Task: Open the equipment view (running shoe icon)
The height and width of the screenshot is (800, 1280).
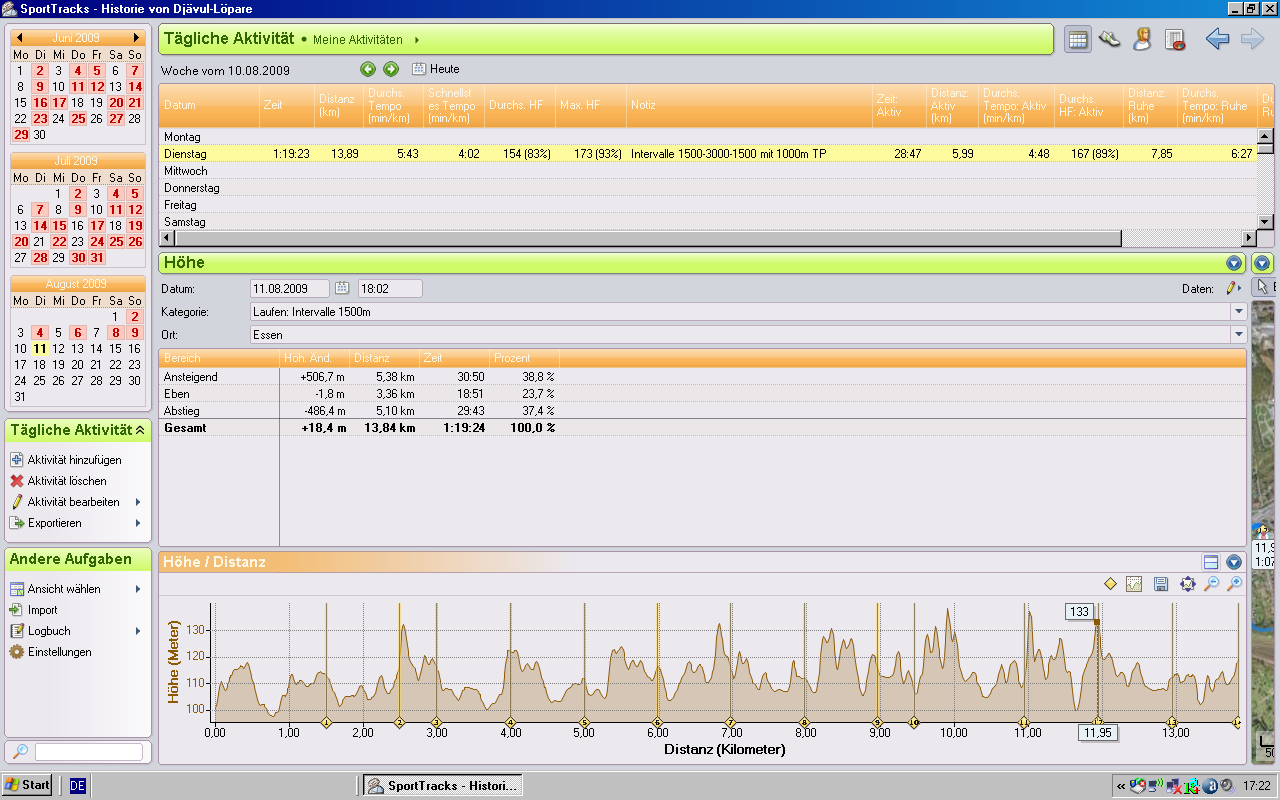Action: (x=1110, y=39)
